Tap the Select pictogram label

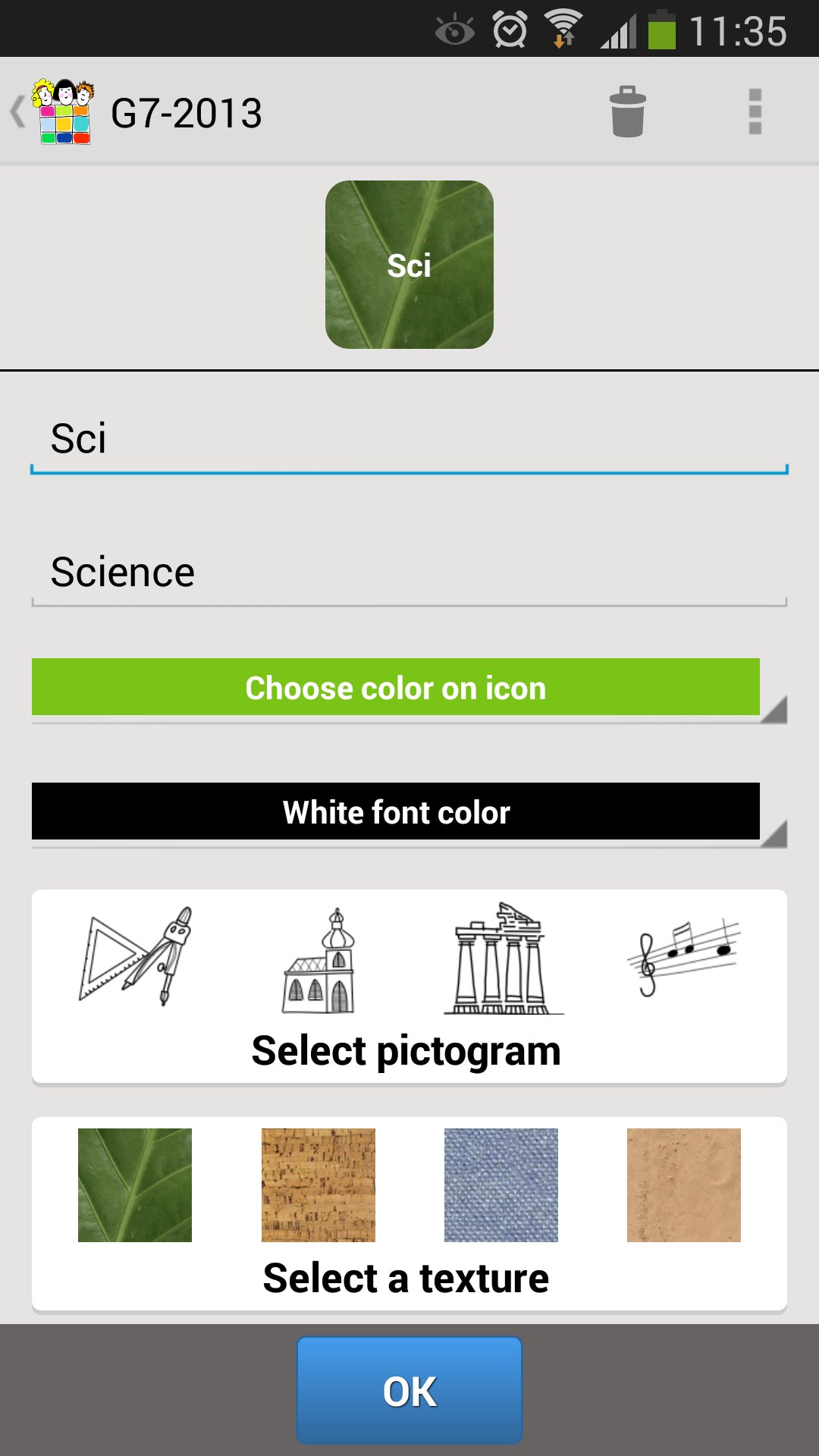[x=406, y=1052]
